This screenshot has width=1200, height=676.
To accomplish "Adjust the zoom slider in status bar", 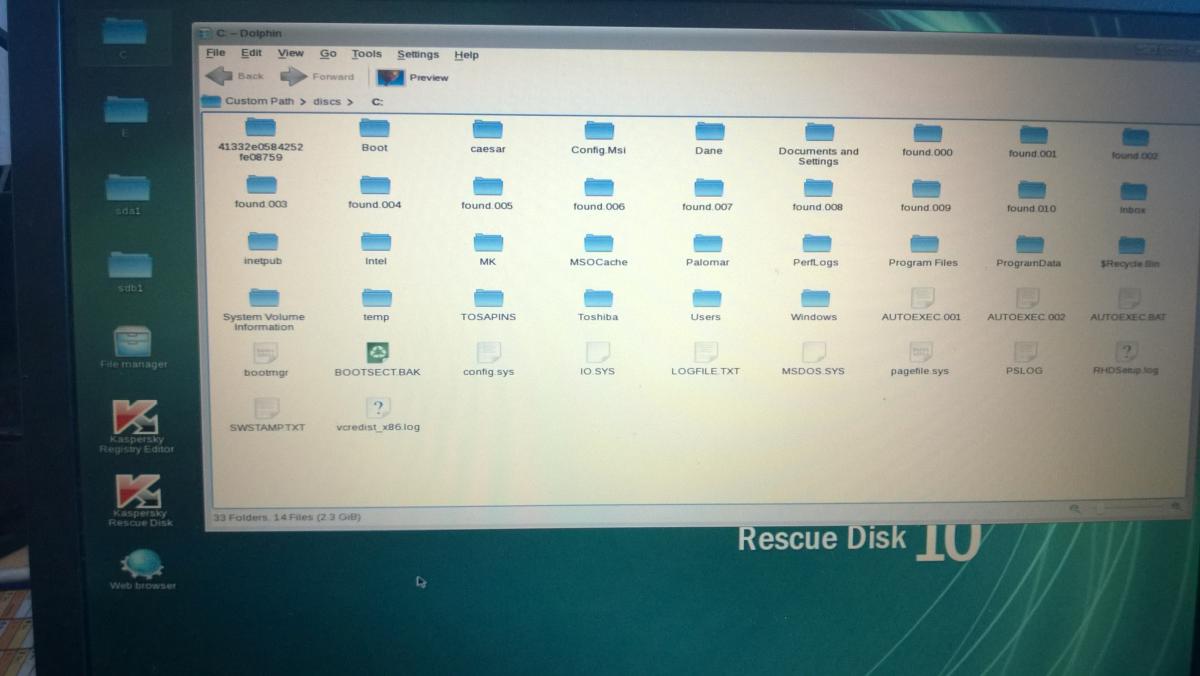I will point(1130,509).
